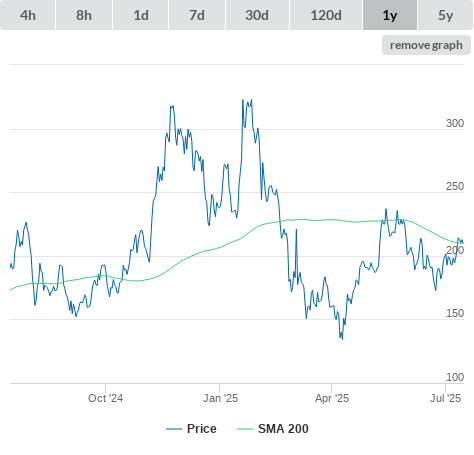474x455 pixels.
Task: Click the 250 y-axis gridline label
Action: click(x=455, y=186)
